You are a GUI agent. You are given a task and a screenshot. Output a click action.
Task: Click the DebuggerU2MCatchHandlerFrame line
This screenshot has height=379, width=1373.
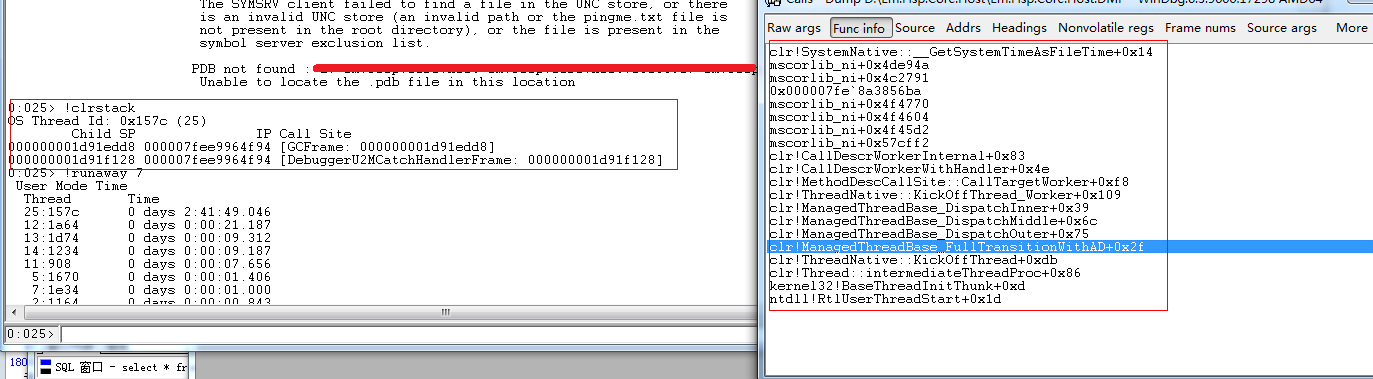pyautogui.click(x=335, y=160)
